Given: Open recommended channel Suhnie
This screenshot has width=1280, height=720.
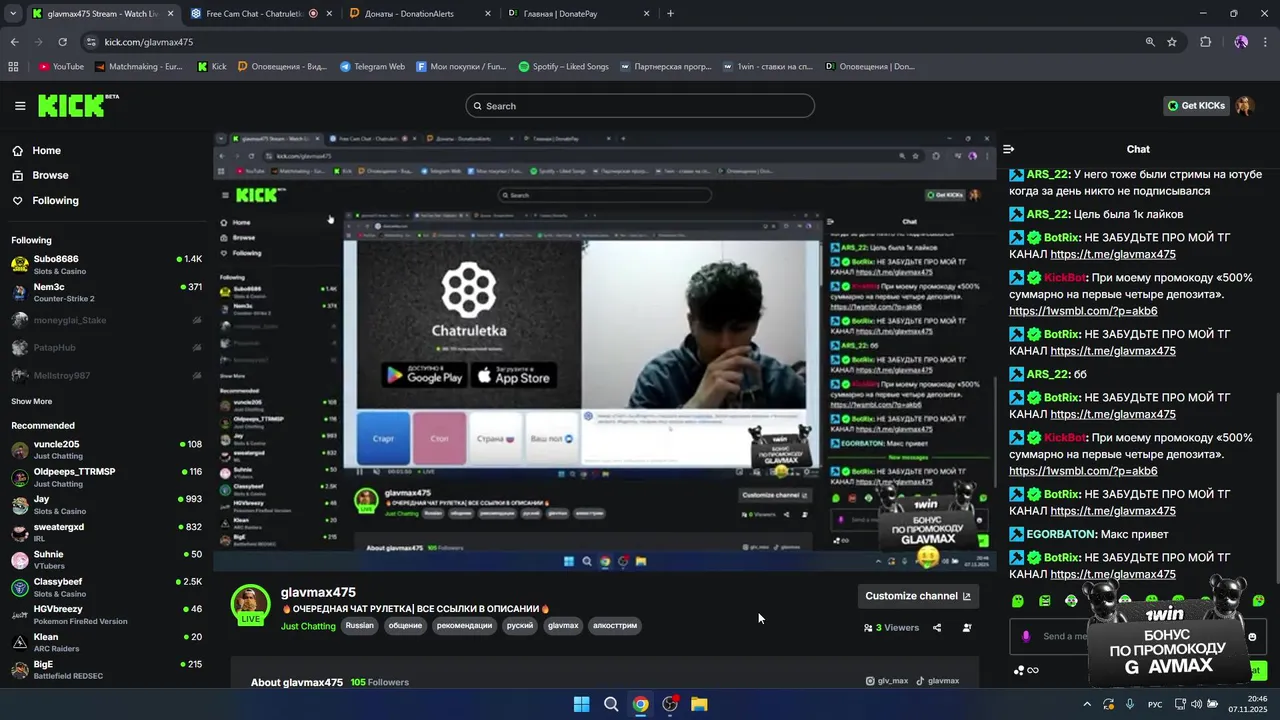Looking at the screenshot, I should [105, 560].
